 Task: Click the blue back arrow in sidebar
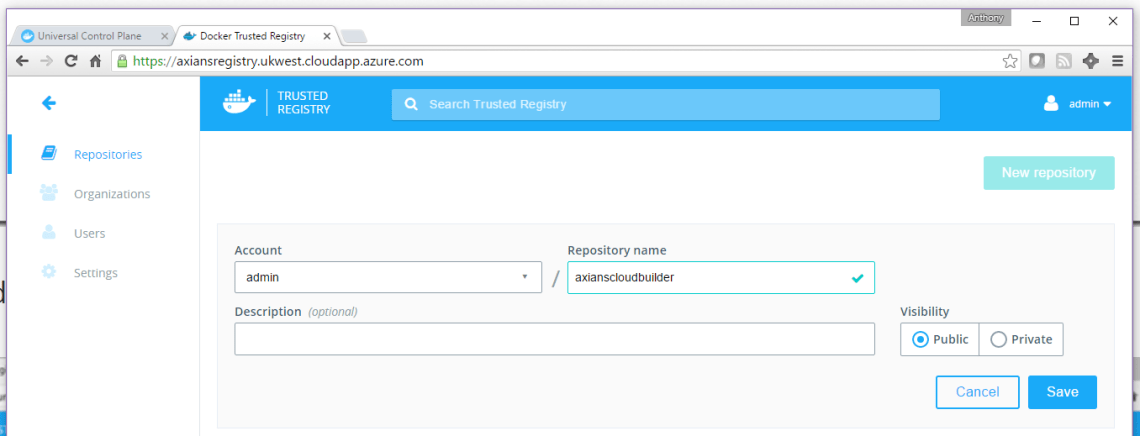click(x=48, y=103)
